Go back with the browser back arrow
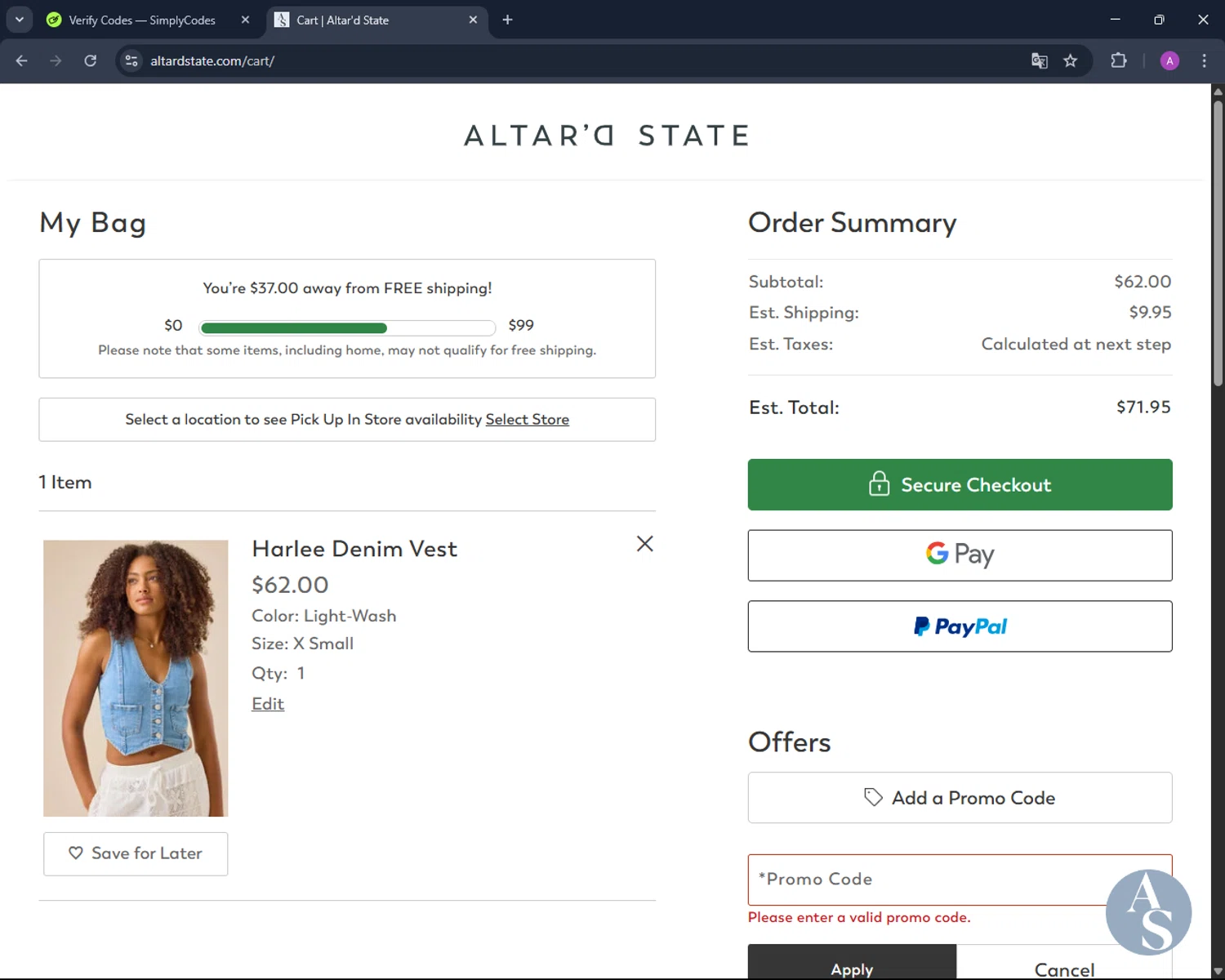The width and height of the screenshot is (1225, 980). click(21, 60)
